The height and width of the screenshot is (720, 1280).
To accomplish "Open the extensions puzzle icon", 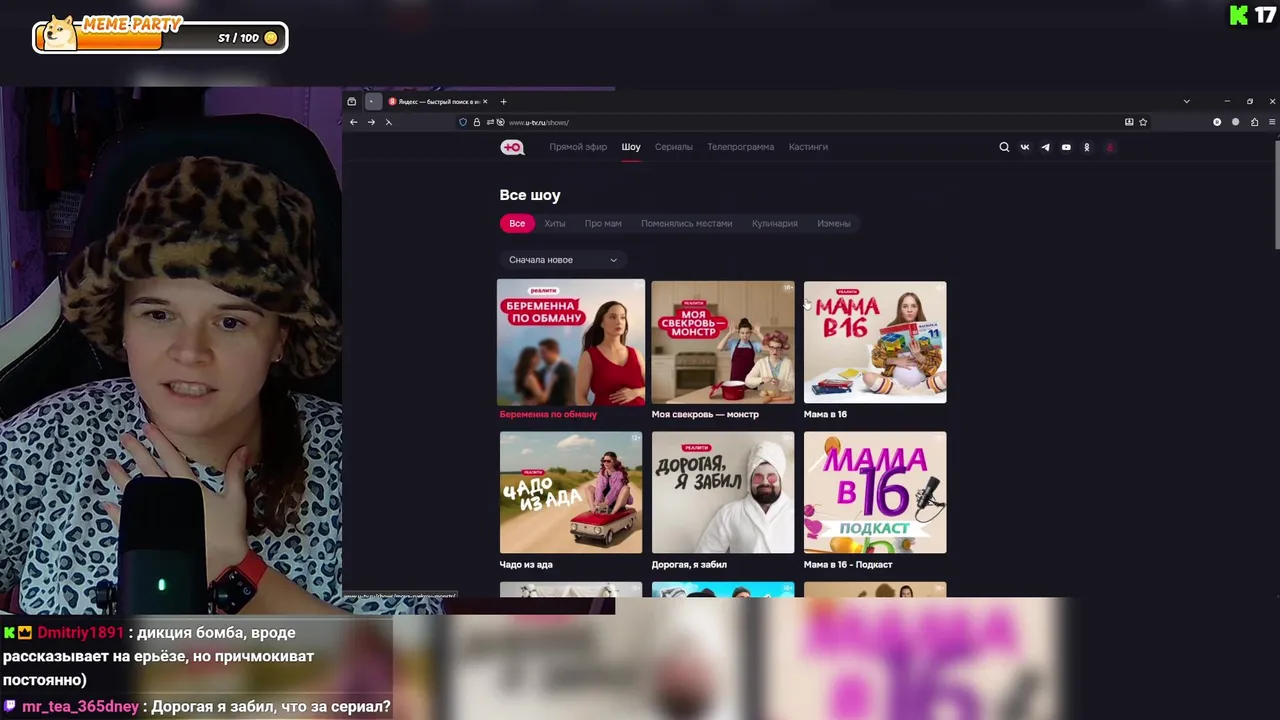I will pyautogui.click(x=1254, y=122).
